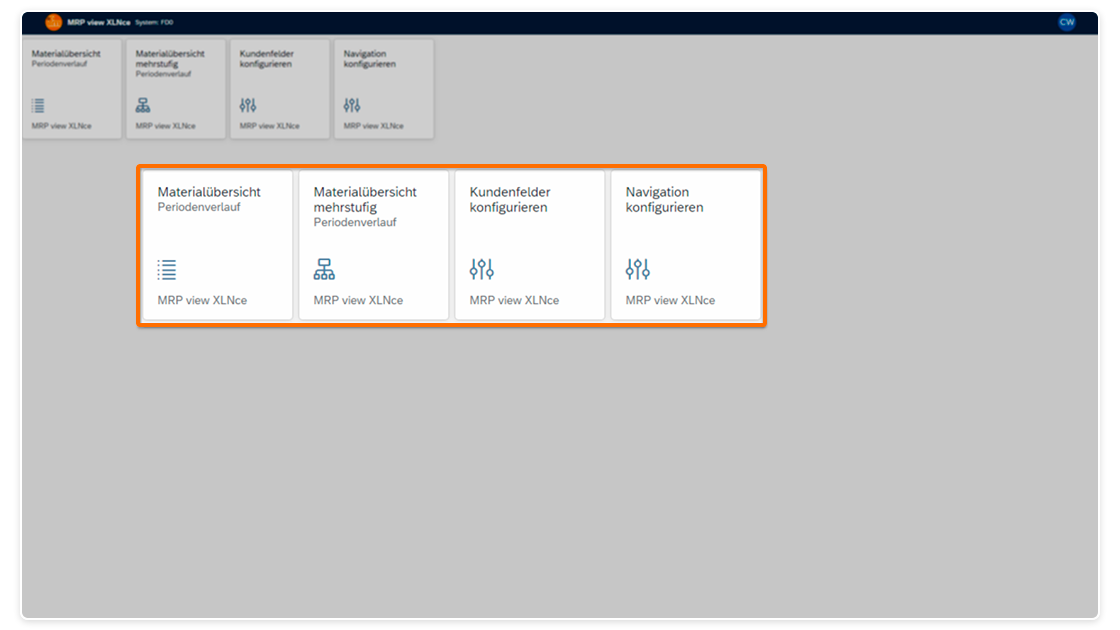Open the CW user profile avatar
Viewport: 1120px width, 630px height.
coord(1065,21)
